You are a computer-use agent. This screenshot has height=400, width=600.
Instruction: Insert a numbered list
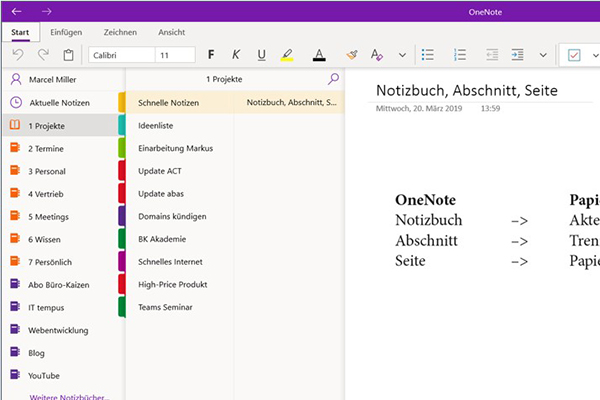460,55
